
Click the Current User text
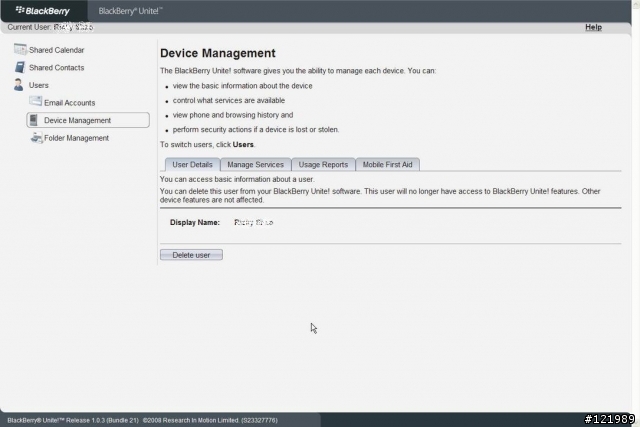pyautogui.click(x=50, y=27)
